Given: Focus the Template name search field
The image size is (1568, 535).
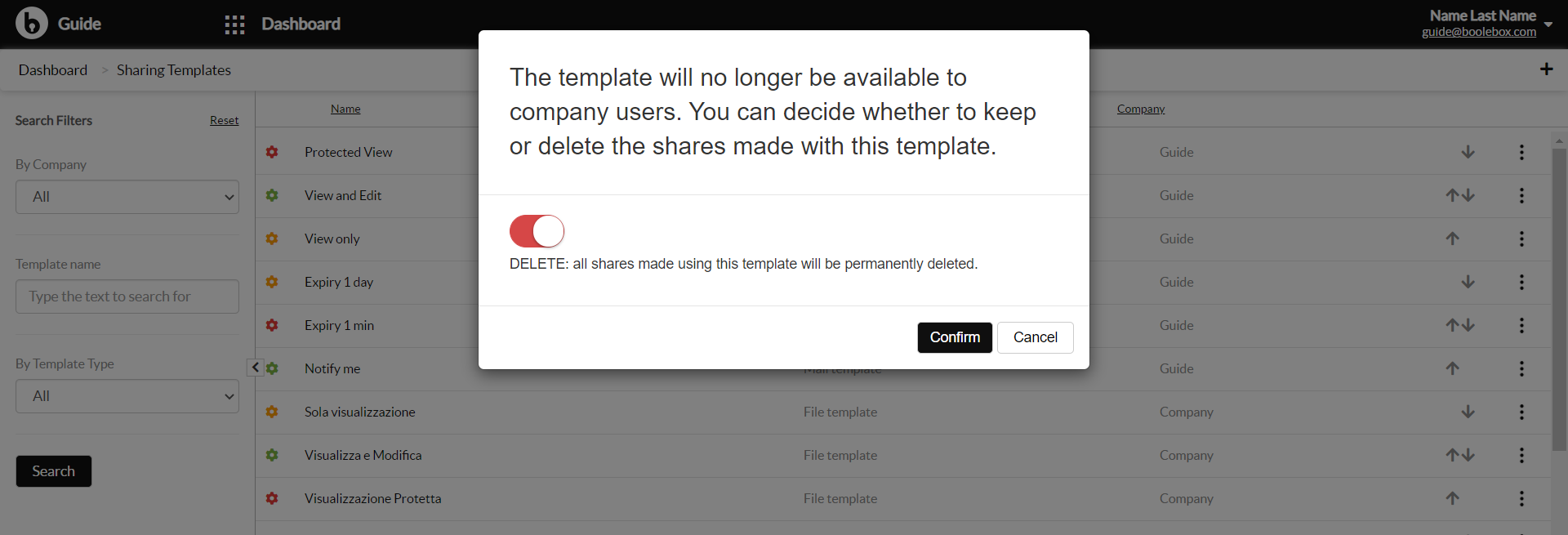Looking at the screenshot, I should 127,296.
